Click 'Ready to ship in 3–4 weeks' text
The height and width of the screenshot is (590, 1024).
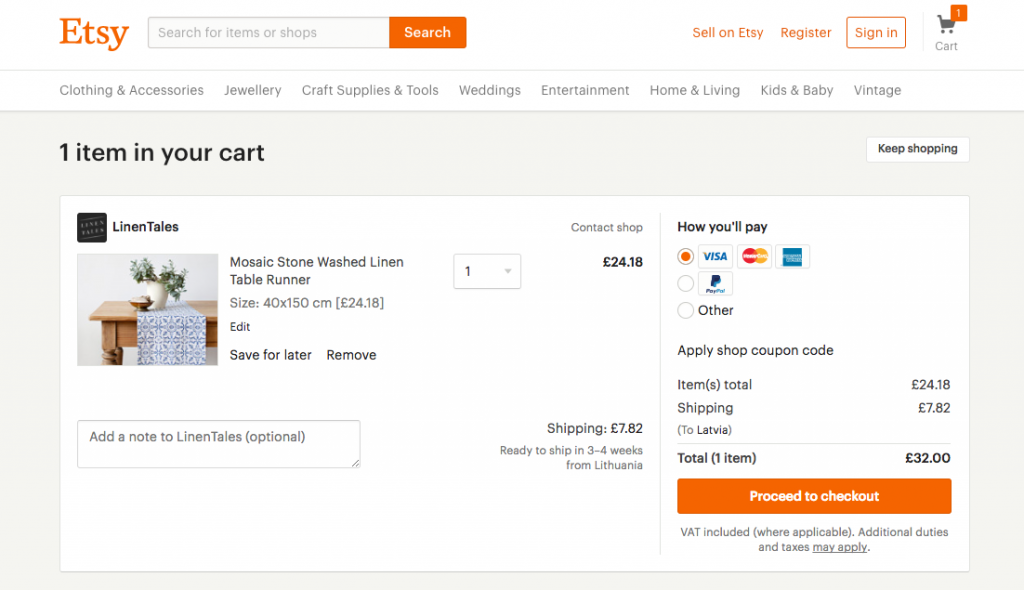coord(571,450)
